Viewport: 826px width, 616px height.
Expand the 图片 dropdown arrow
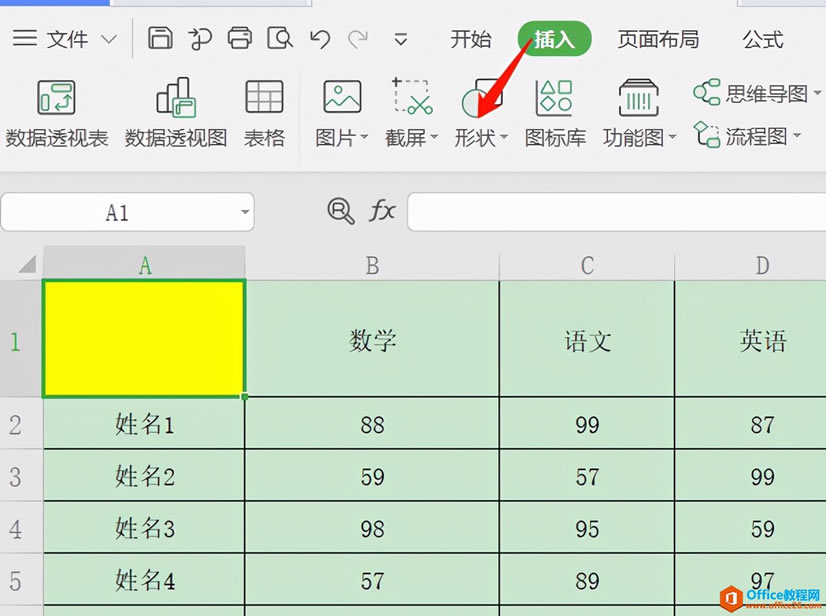click(x=364, y=138)
